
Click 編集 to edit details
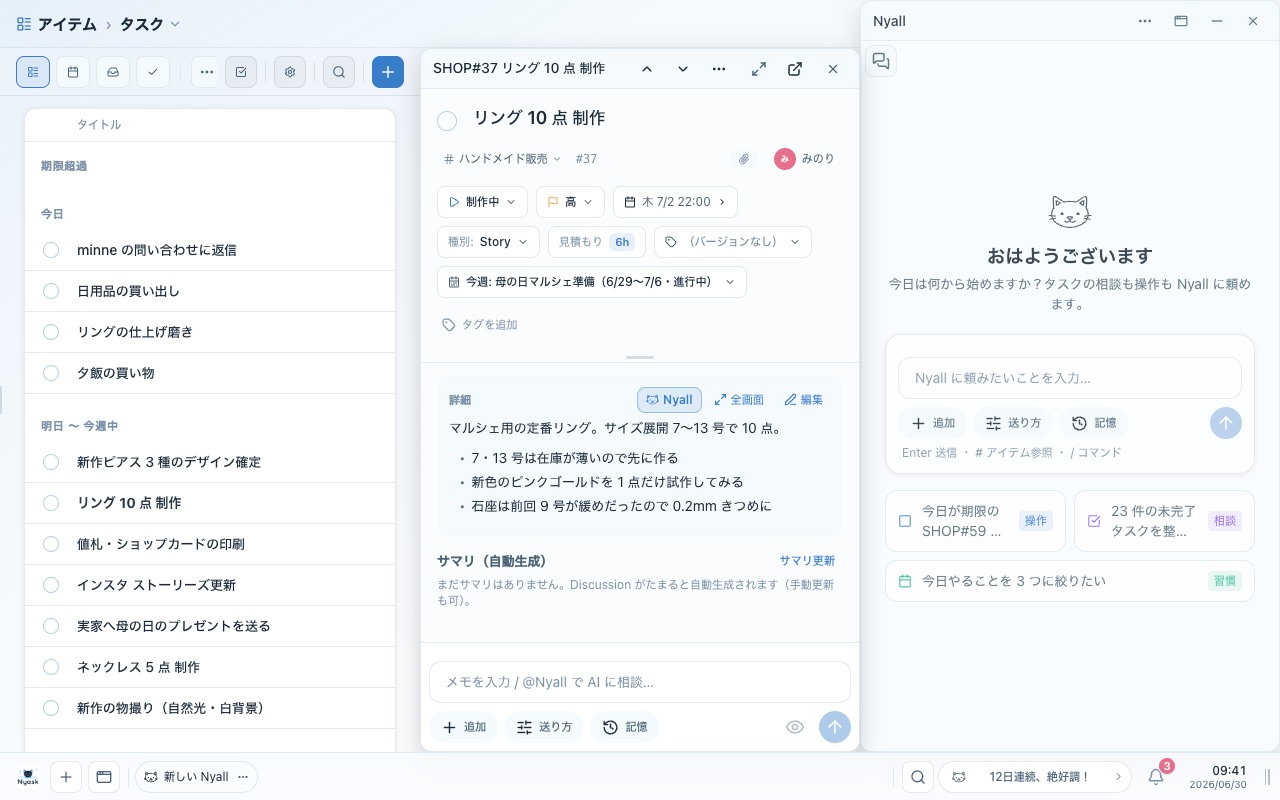click(x=804, y=400)
